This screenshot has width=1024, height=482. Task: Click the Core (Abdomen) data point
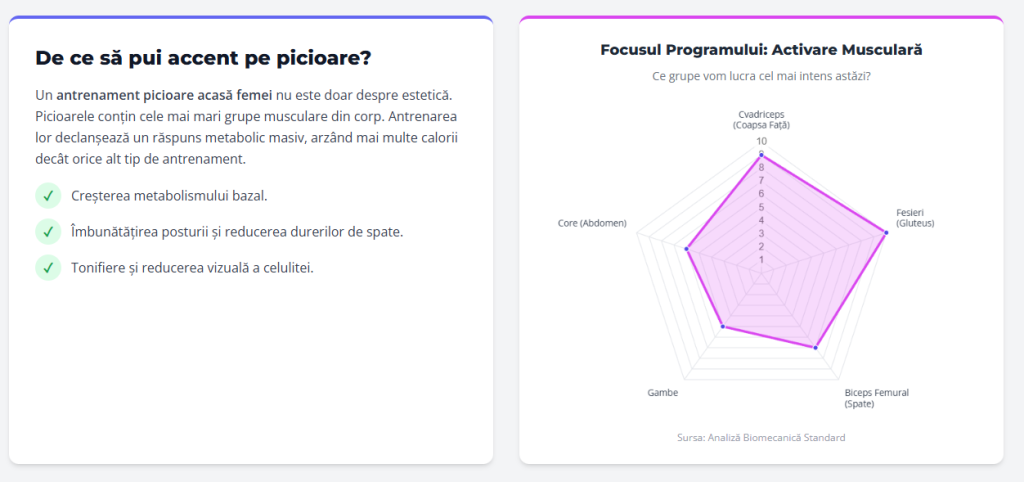687,249
